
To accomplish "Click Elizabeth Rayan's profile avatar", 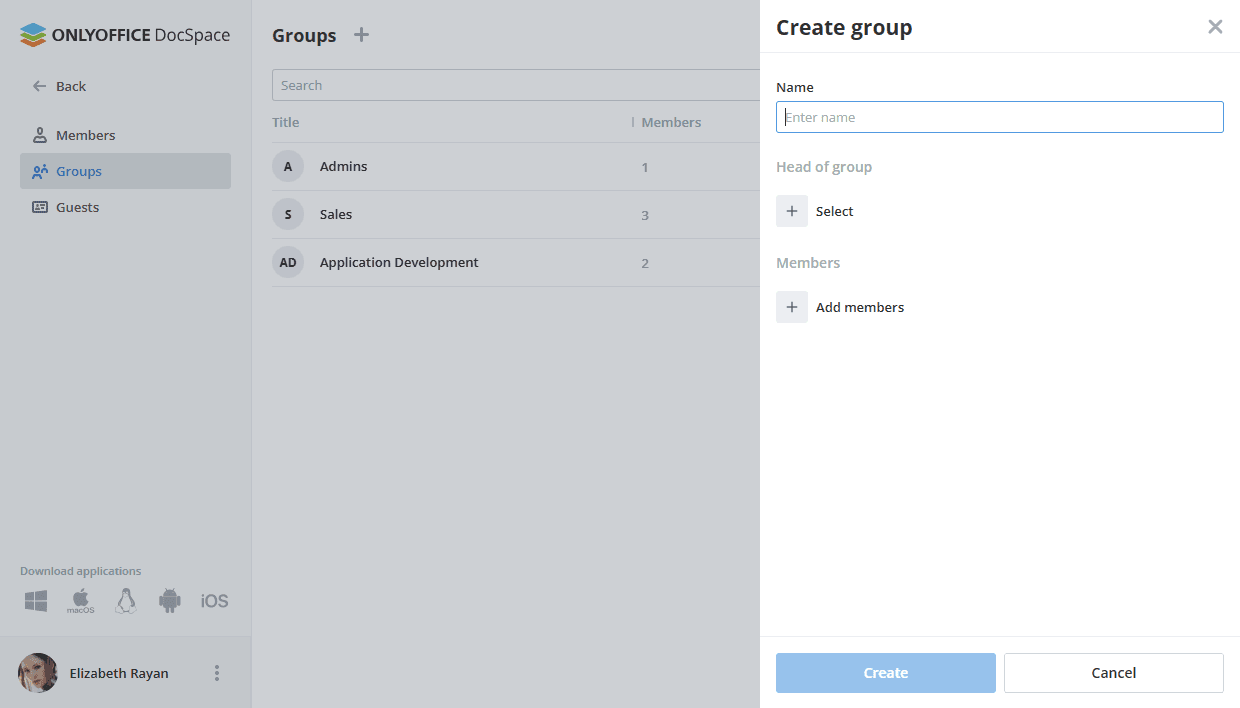I will 38,673.
